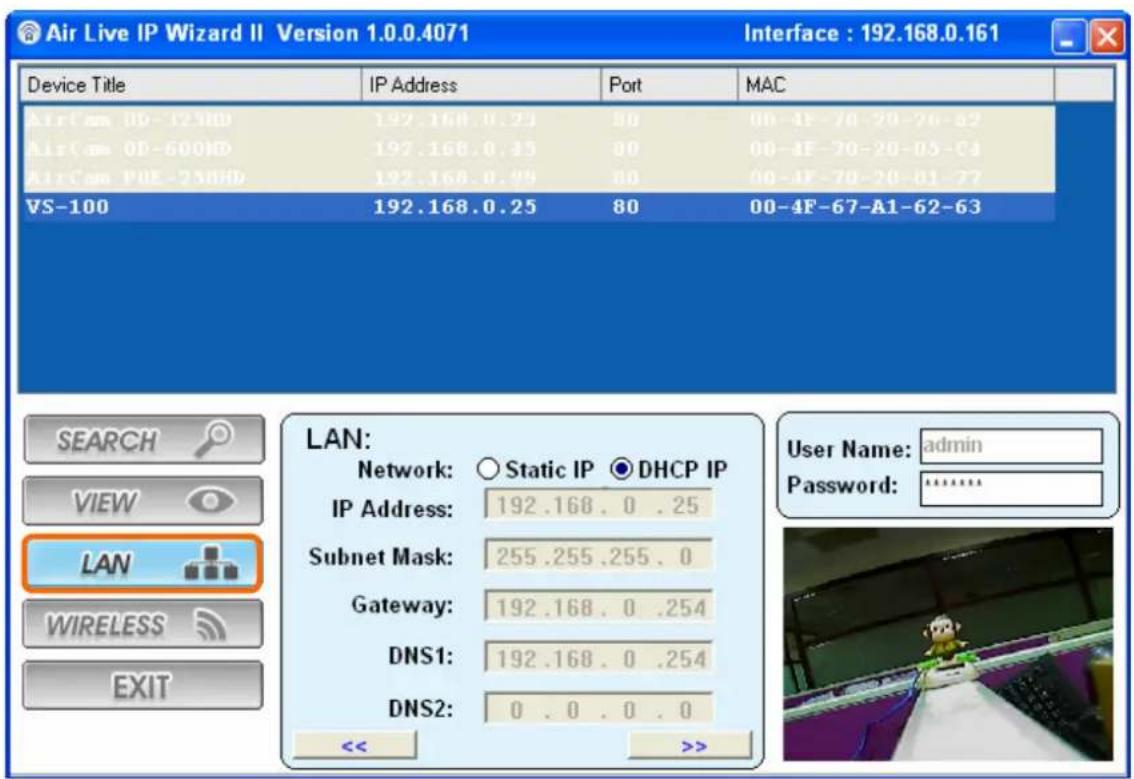
Task: Click the User Name field
Action: point(1011,446)
